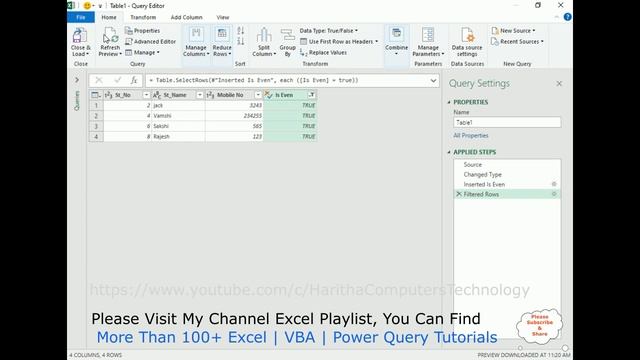Expand the formula bar with the chevron

click(x=433, y=80)
